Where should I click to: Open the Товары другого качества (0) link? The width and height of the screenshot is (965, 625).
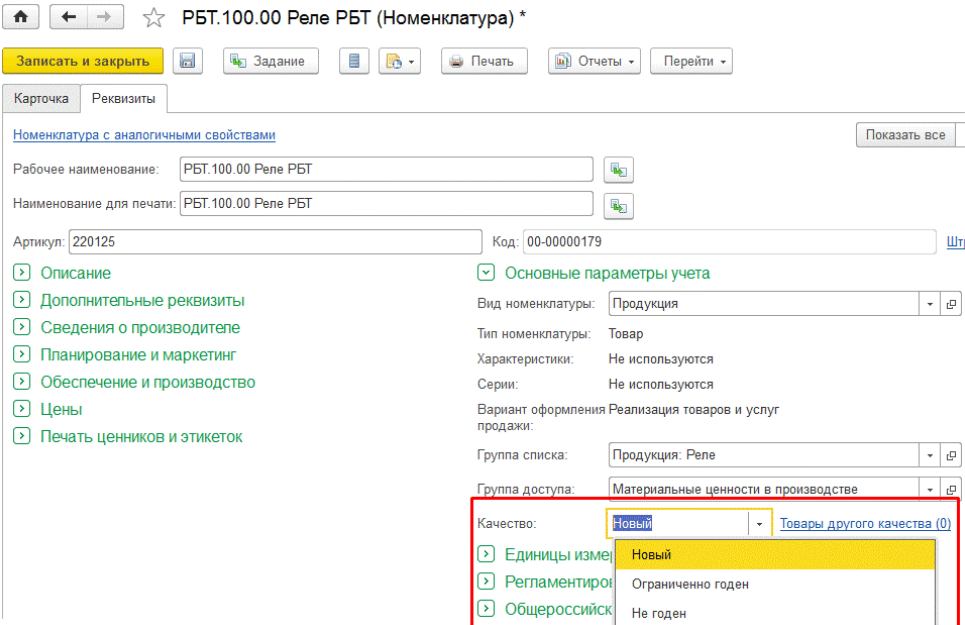[864, 522]
